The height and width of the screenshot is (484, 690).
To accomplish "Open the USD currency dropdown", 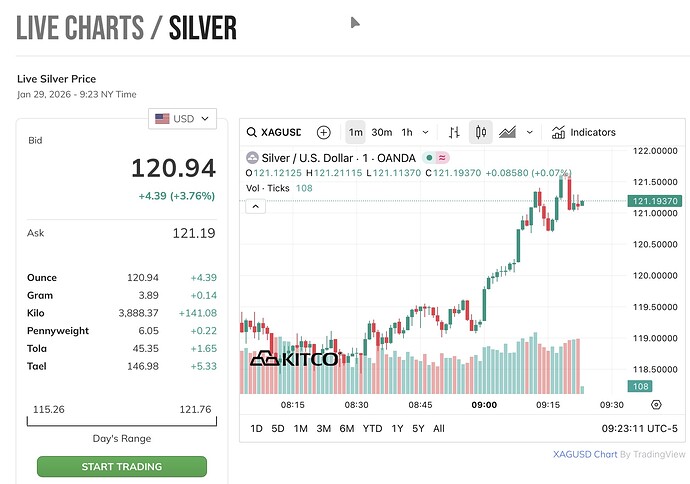I will (x=183, y=119).
